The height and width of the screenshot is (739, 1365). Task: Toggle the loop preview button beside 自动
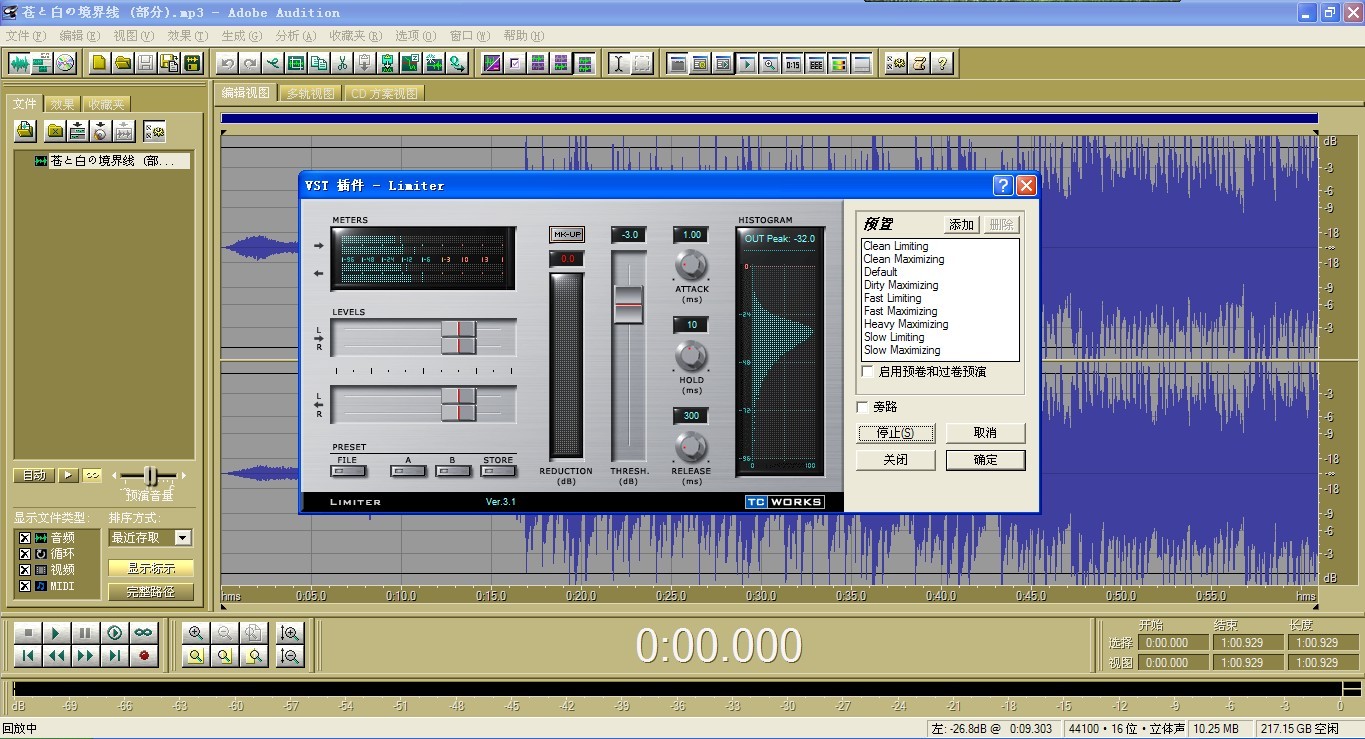(92, 475)
